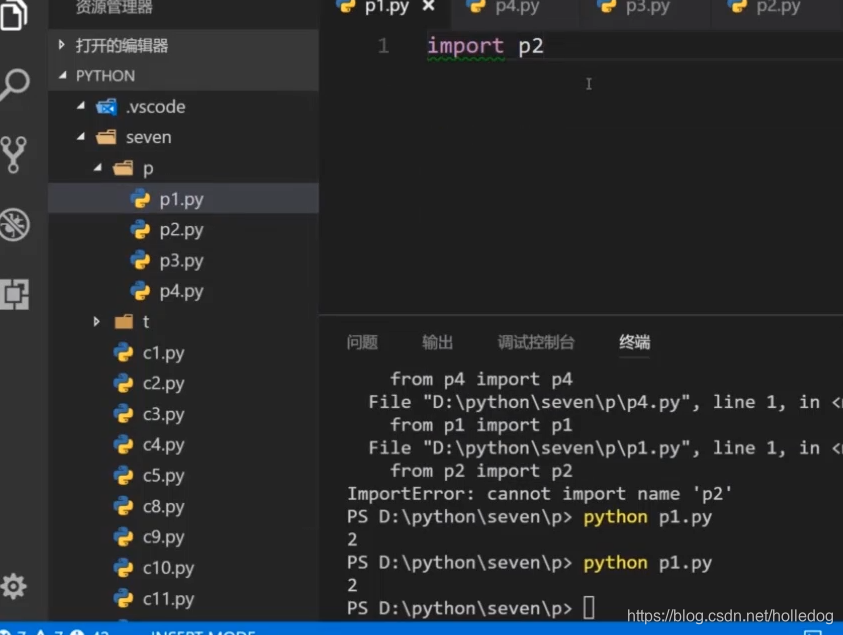Switch to the 问题 panel tab
The height and width of the screenshot is (635, 843).
(362, 342)
